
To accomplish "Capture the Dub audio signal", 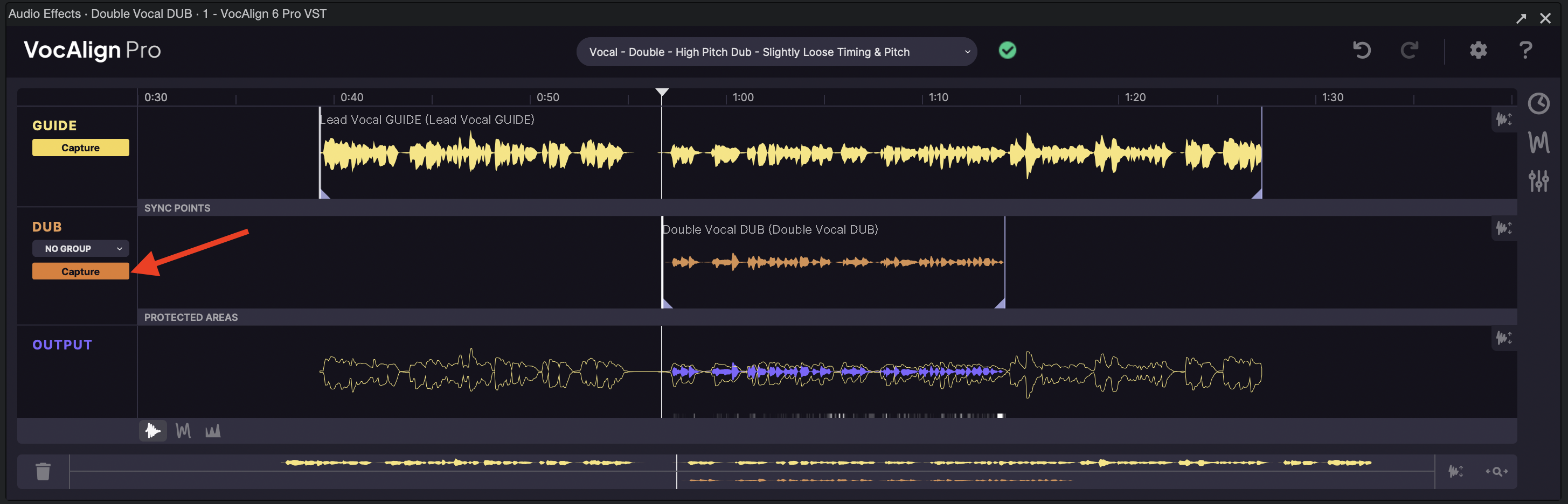I will coord(80,271).
